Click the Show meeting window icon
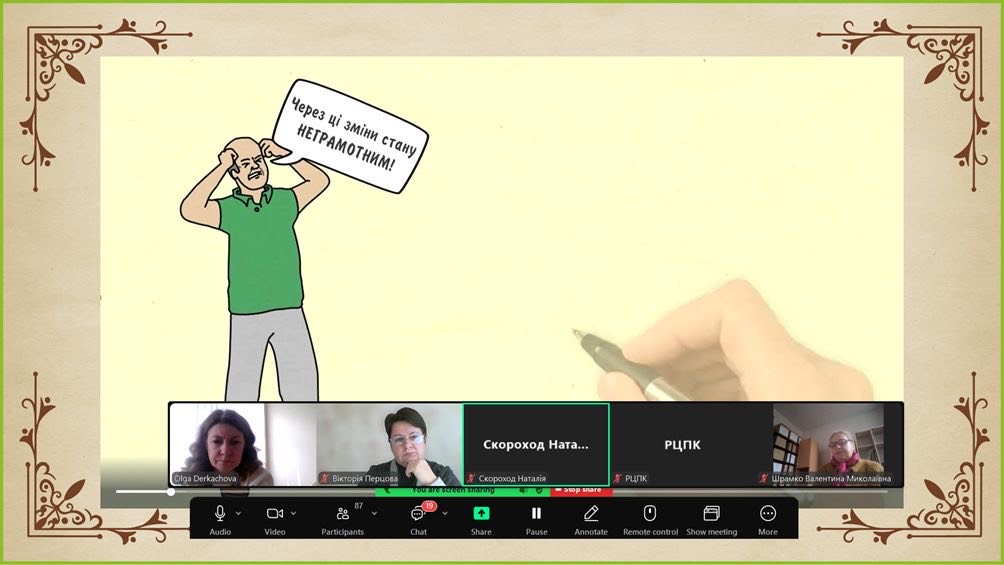This screenshot has height=565, width=1004. pos(711,514)
